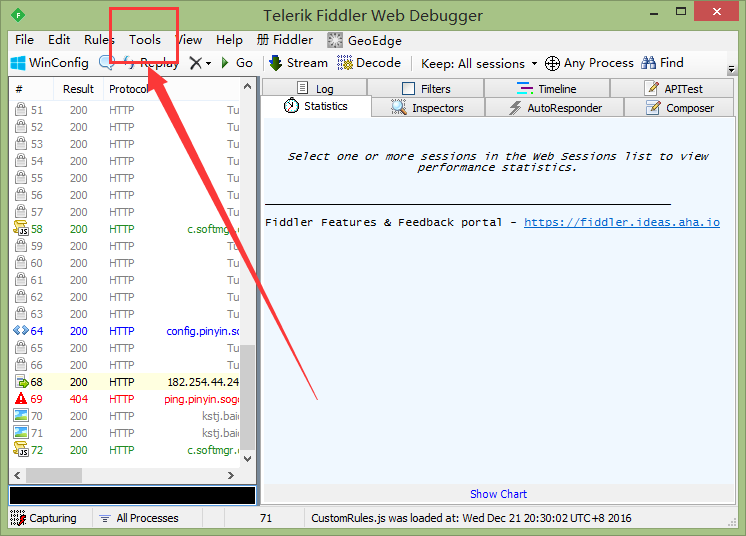Toggle Decode mode
The height and width of the screenshot is (536, 746).
[369, 63]
